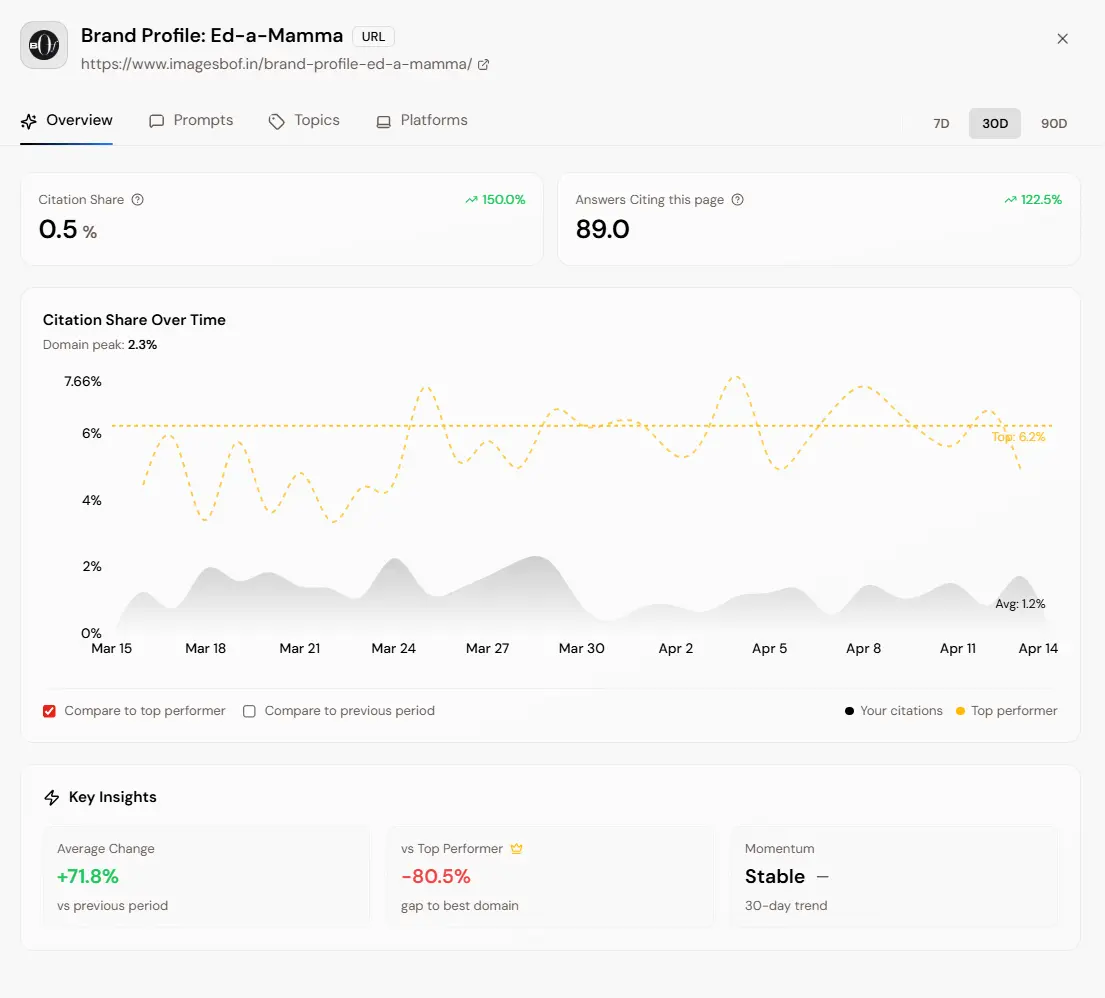Click the Mar 30 axis date
The width and height of the screenshot is (1105, 998).
[x=581, y=648]
